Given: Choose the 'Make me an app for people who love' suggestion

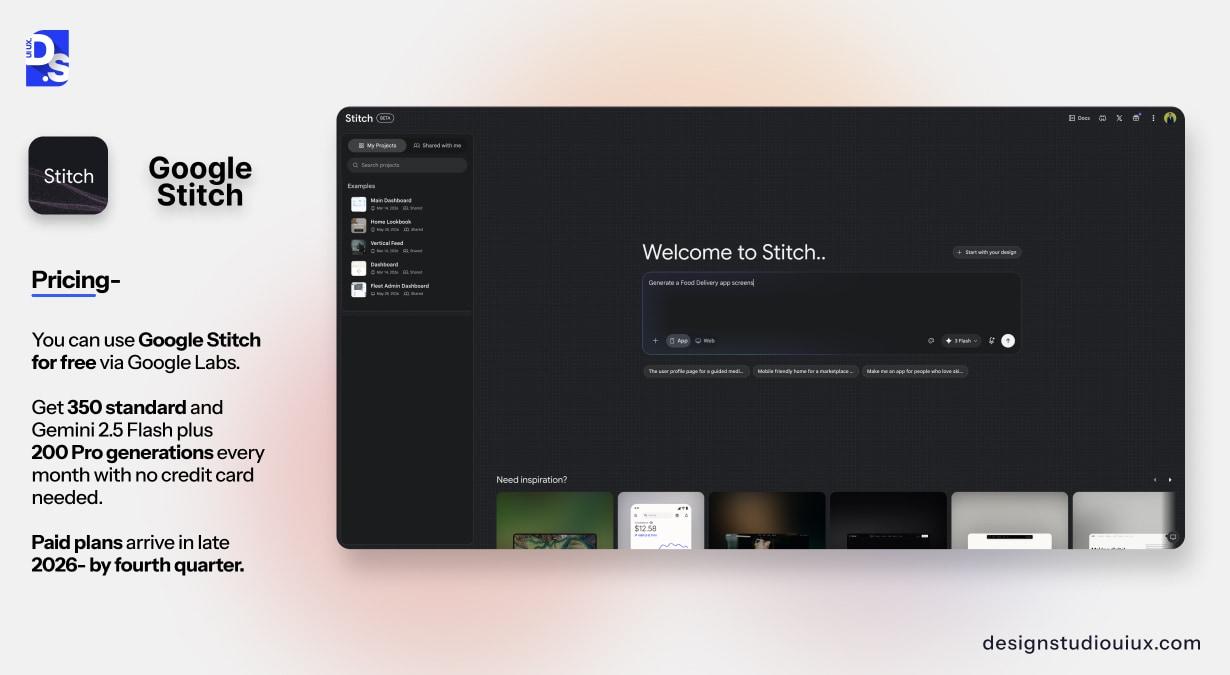Looking at the screenshot, I should pos(915,371).
